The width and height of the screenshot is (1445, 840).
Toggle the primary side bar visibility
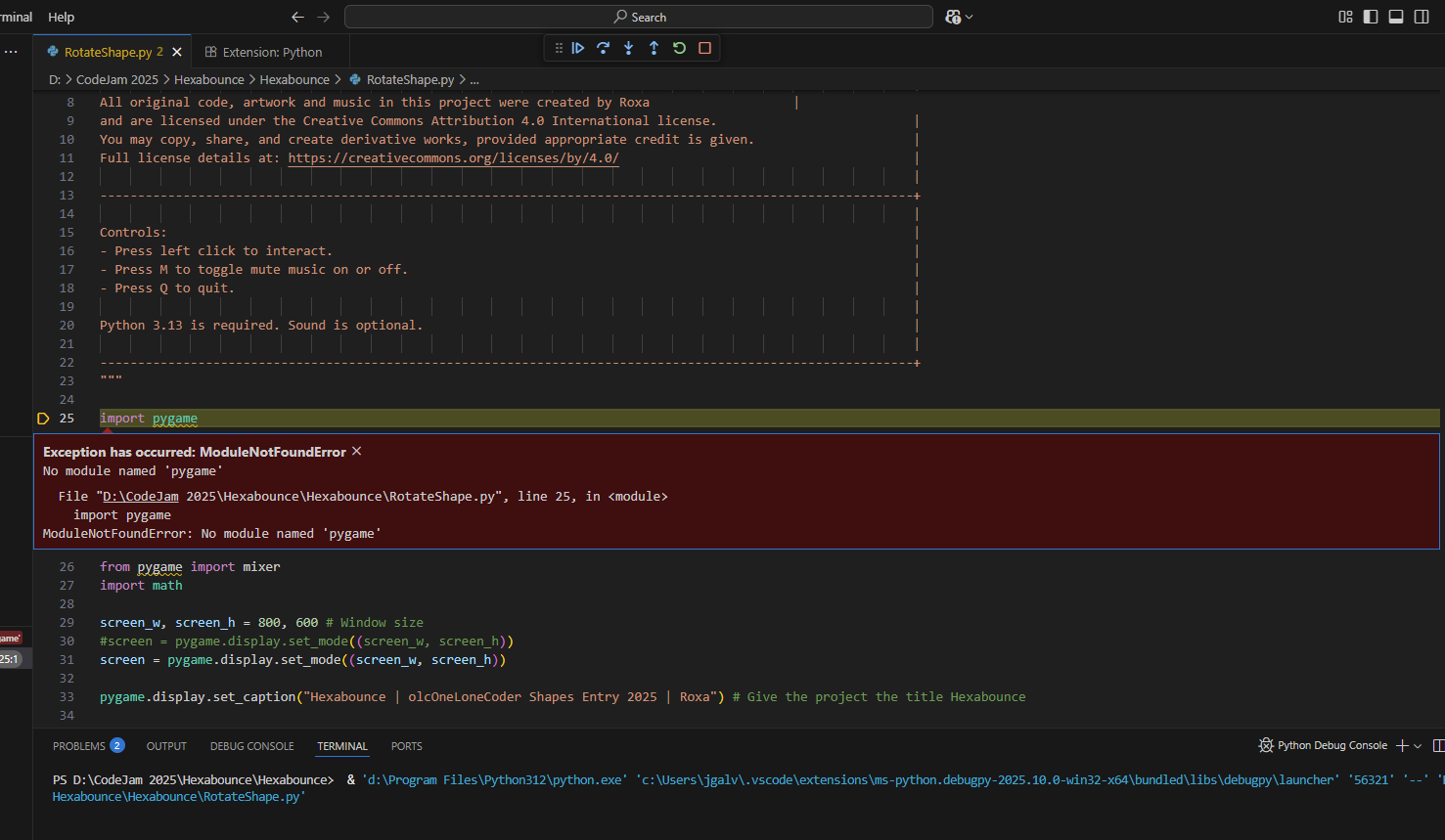[1371, 17]
